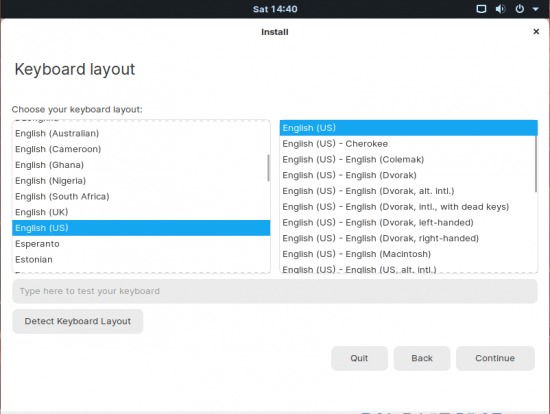Screen dimensions: 550x414
Task: Select English (Nigeria) layout
Action: (x=141, y=181)
